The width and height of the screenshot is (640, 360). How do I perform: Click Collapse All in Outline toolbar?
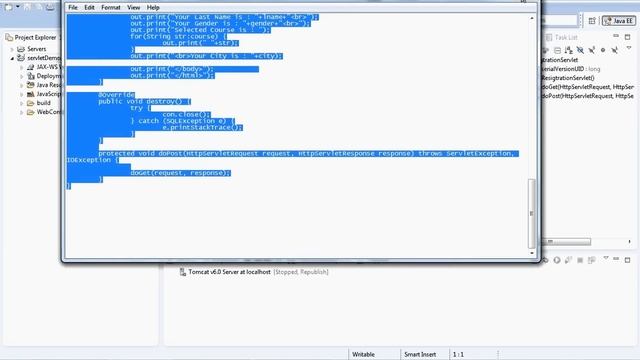558,50
